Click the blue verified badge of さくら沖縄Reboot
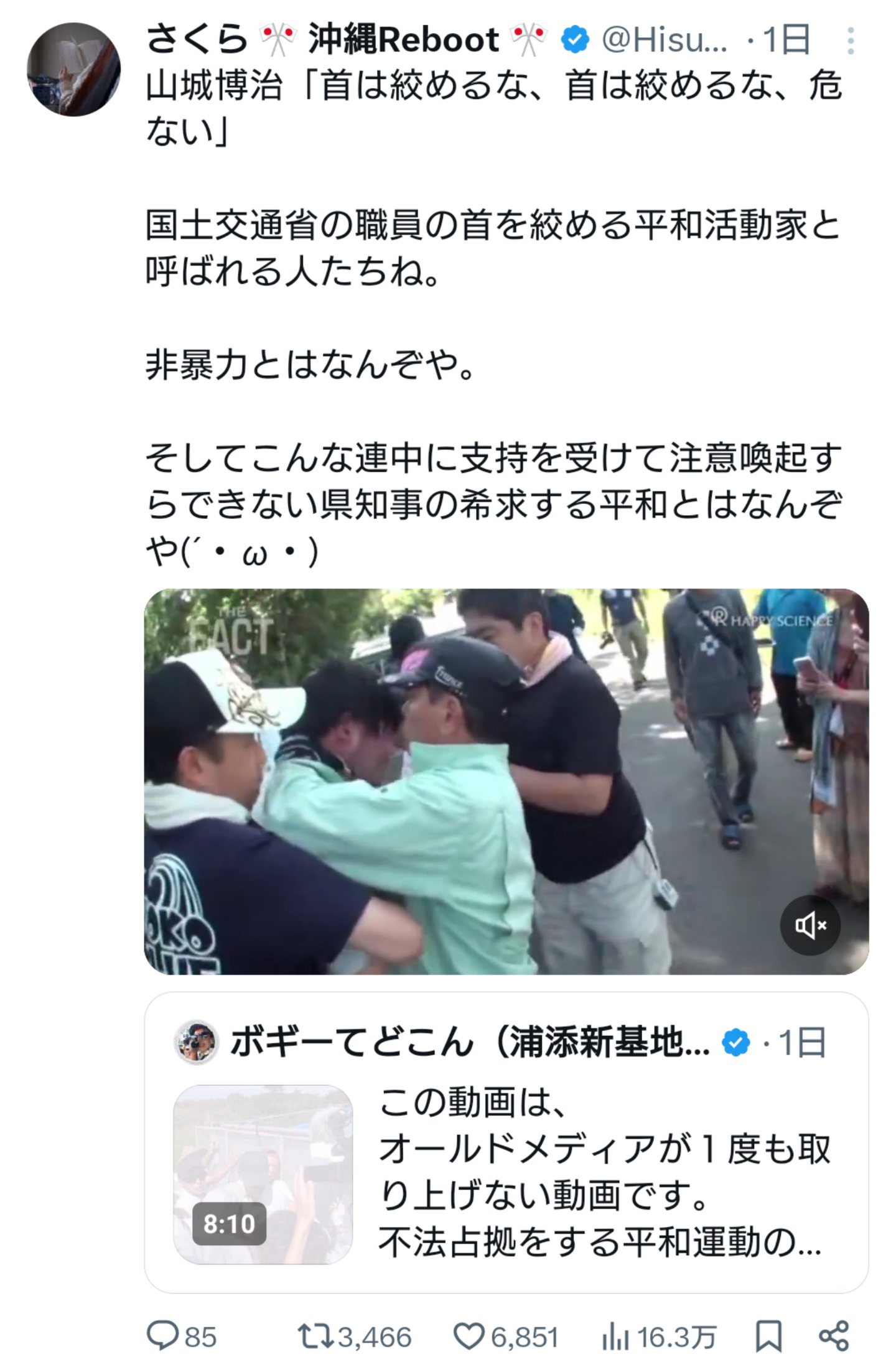This screenshot has height=1372, width=896. pos(575,40)
